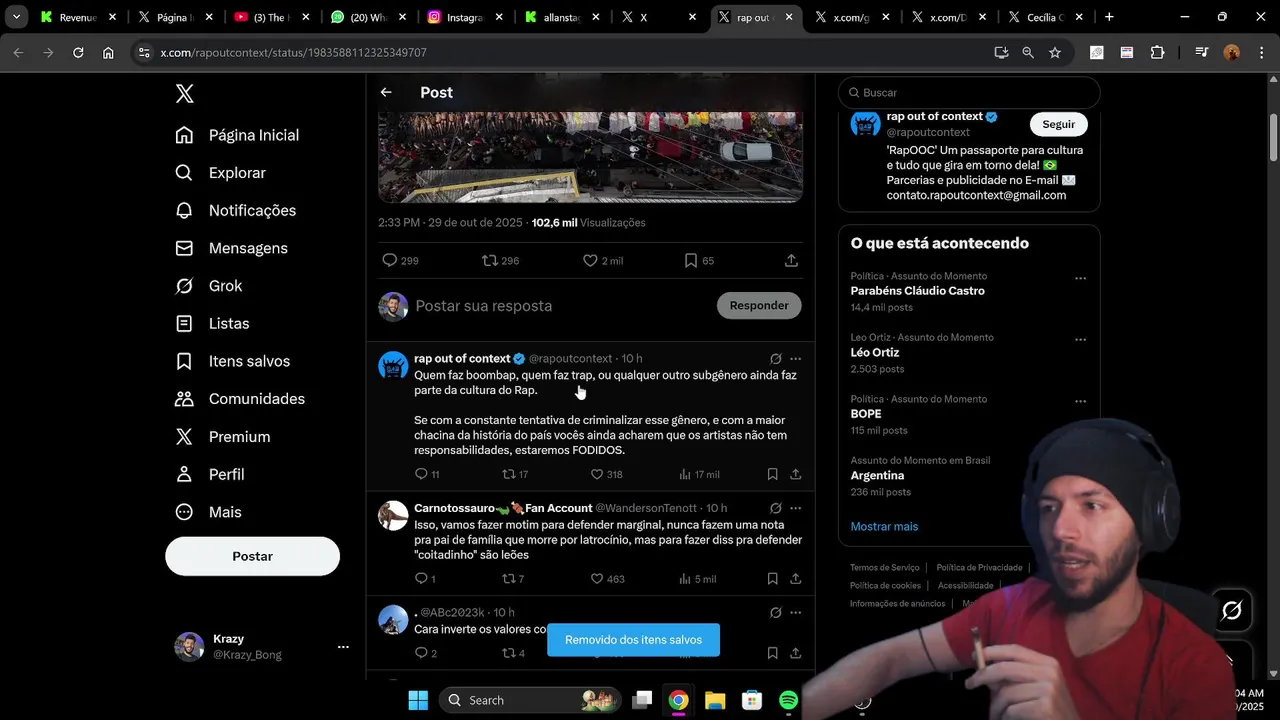Open Termos de Serviço link
This screenshot has height=720, width=1280.
(x=884, y=567)
